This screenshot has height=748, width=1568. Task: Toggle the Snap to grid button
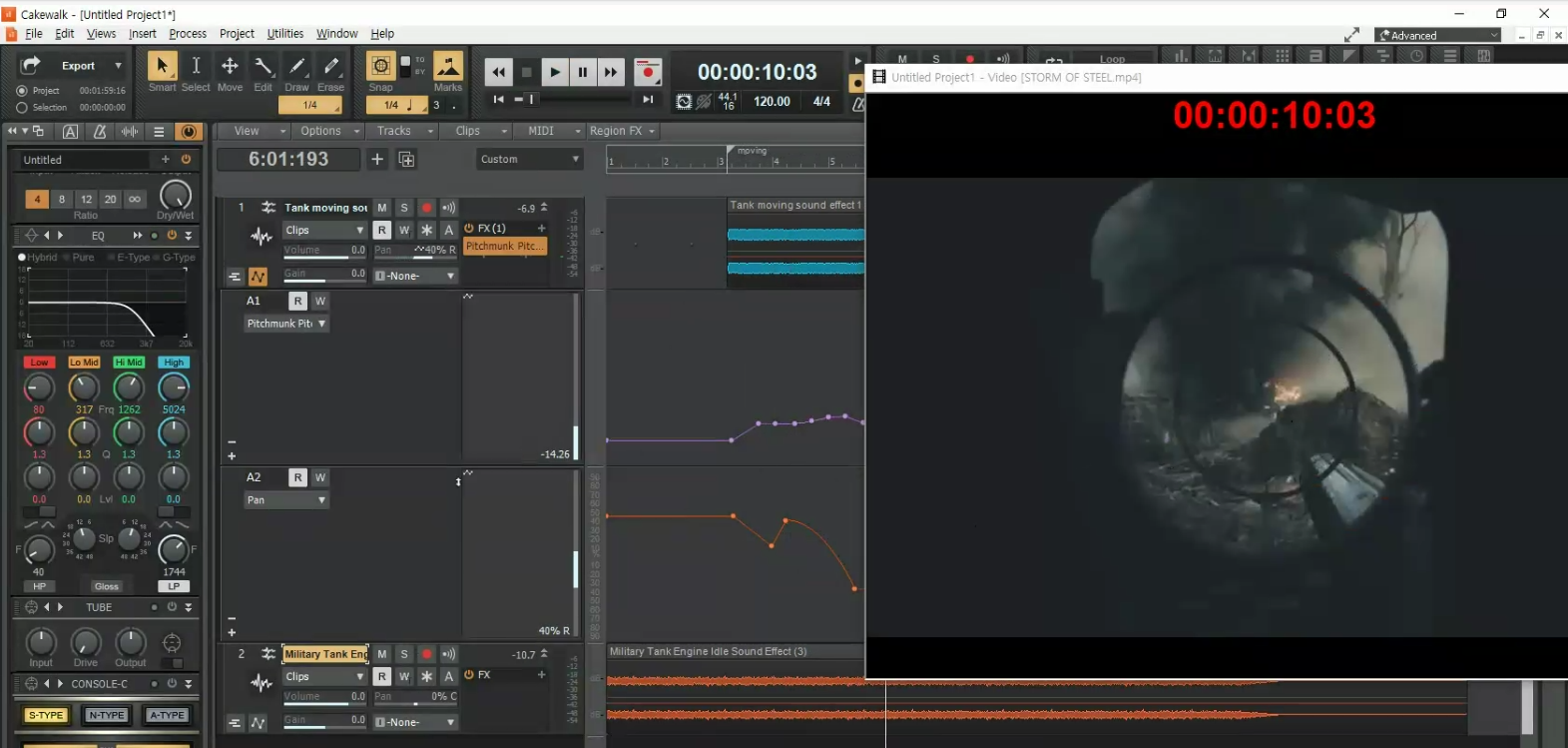pyautogui.click(x=380, y=66)
